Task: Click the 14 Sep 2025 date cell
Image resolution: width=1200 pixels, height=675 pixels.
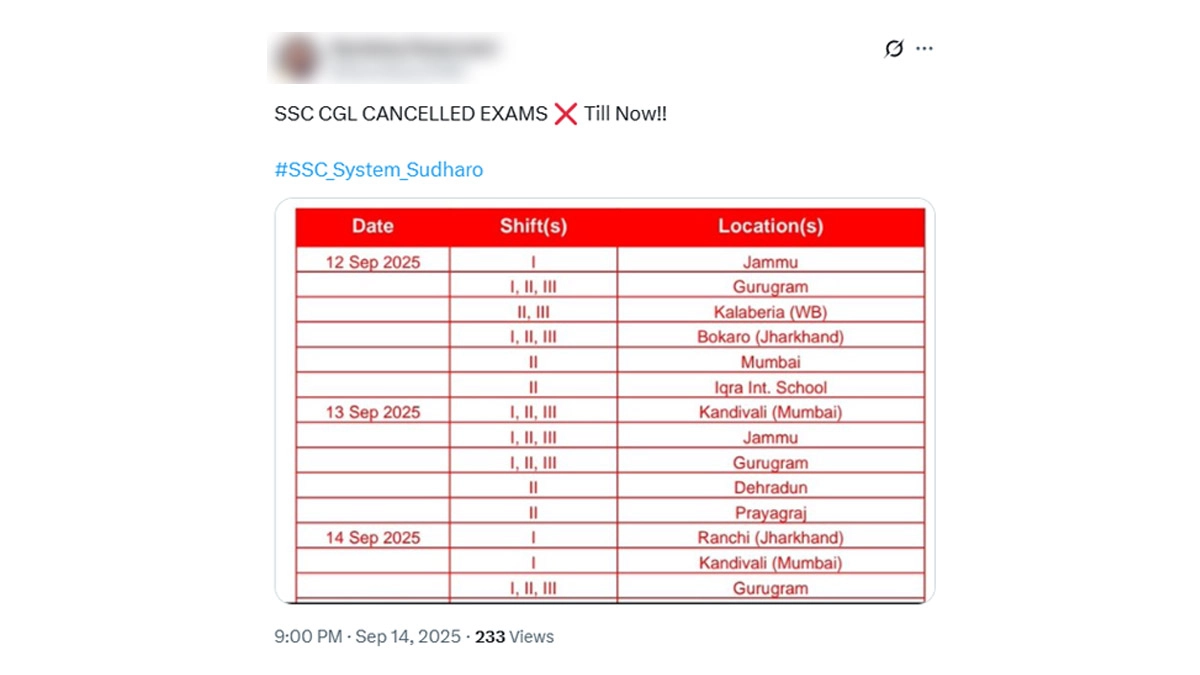Action: [x=373, y=537]
